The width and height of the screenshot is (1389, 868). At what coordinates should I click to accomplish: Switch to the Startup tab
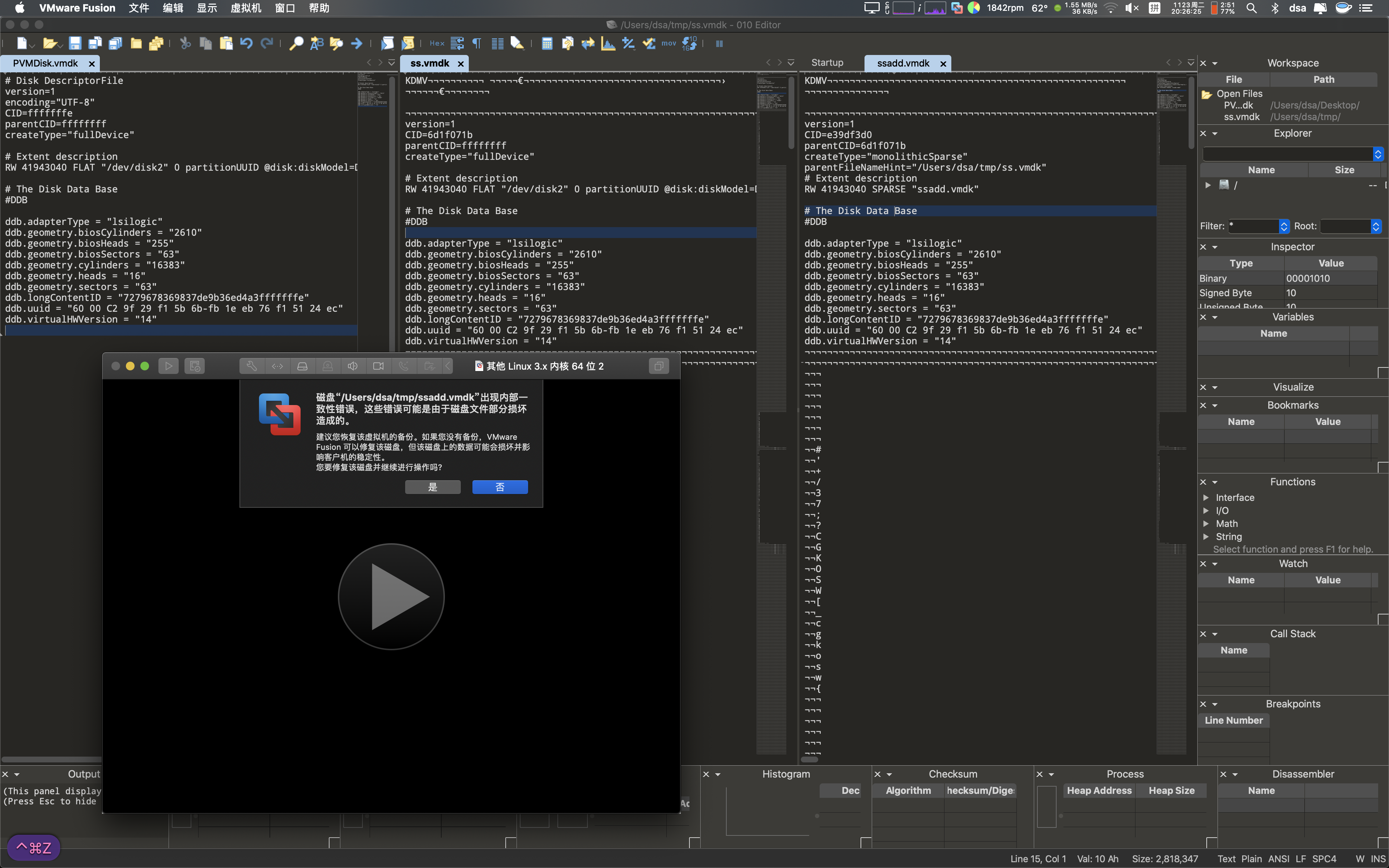827,63
